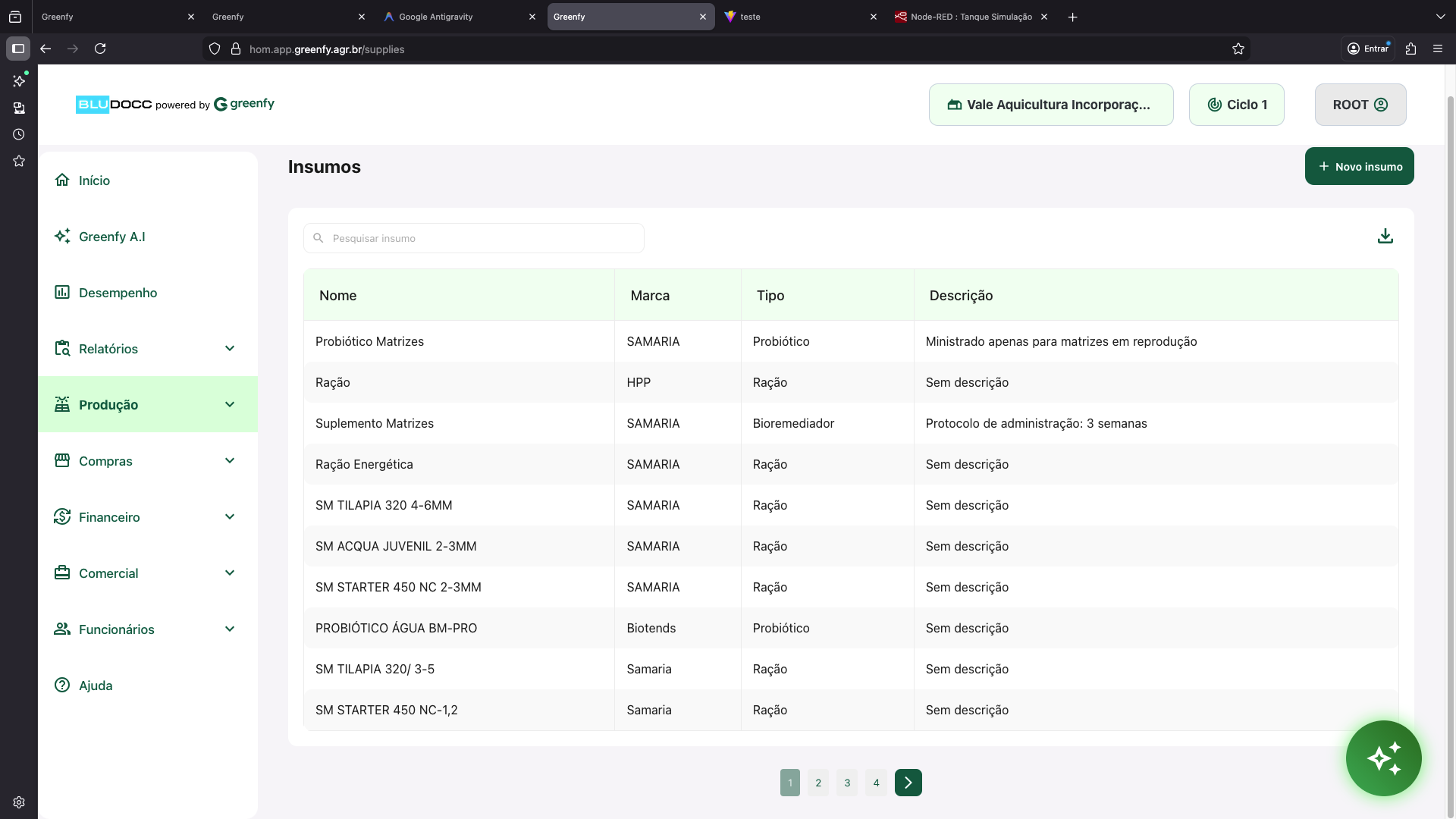Image resolution: width=1456 pixels, height=819 pixels.
Task: Switch to the Node-RED Tanque Simulação tab
Action: pyautogui.click(x=963, y=17)
